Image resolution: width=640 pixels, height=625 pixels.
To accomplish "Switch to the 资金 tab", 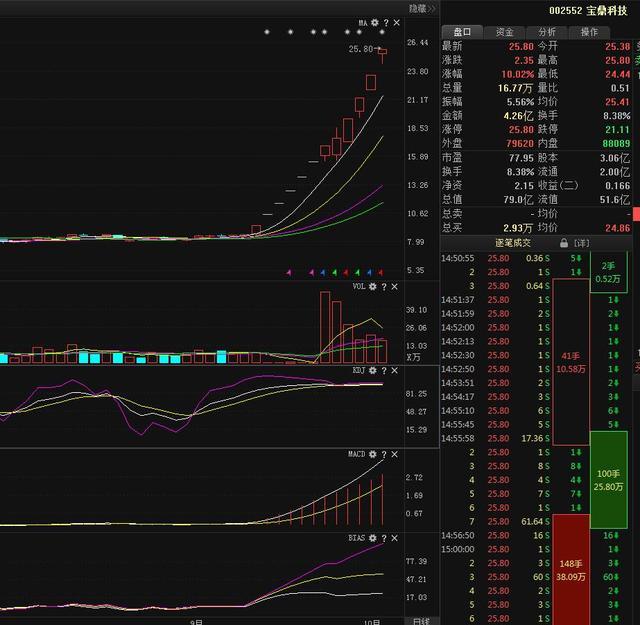I will [504, 32].
